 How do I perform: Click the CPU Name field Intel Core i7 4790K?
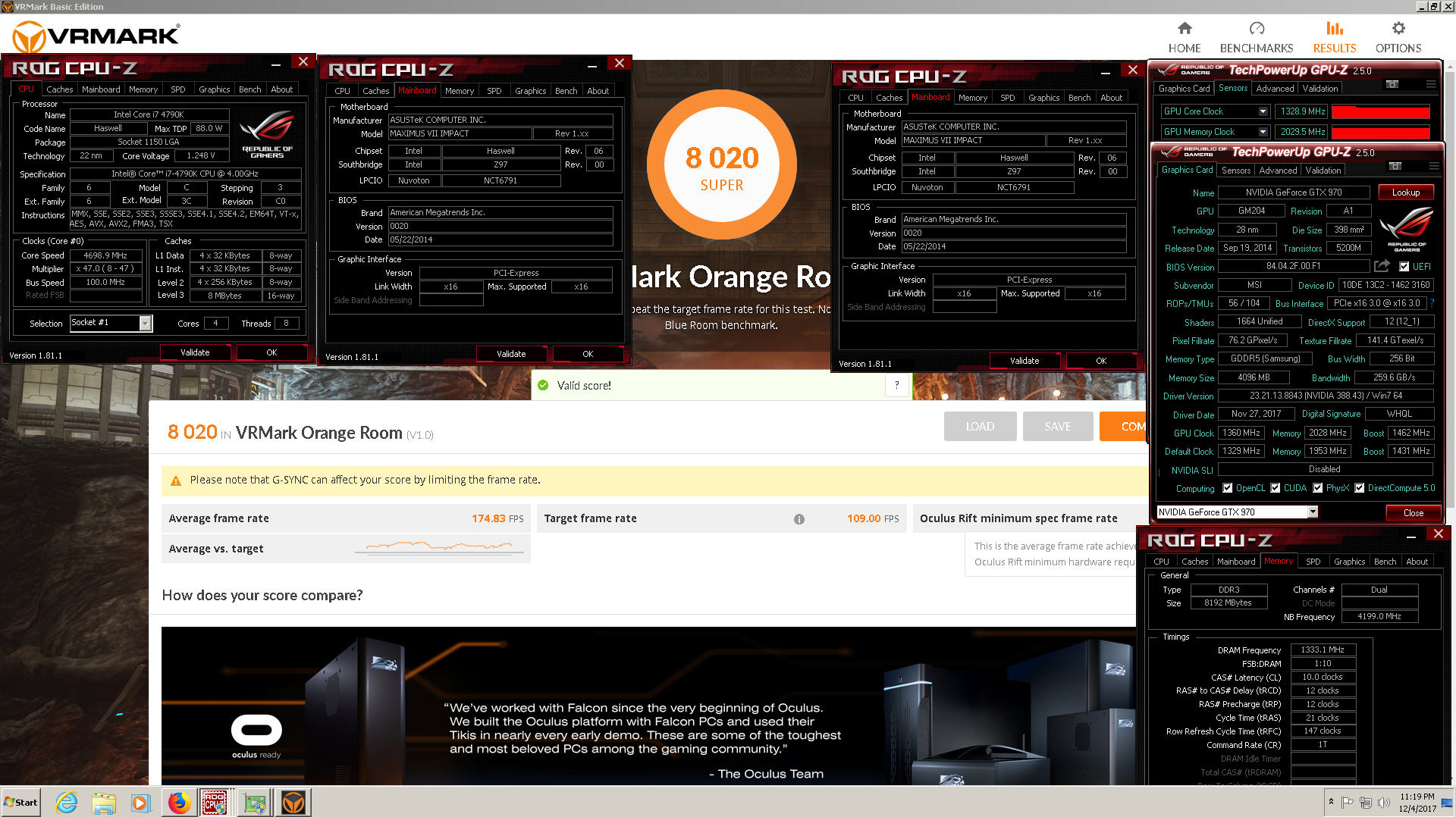pyautogui.click(x=149, y=114)
